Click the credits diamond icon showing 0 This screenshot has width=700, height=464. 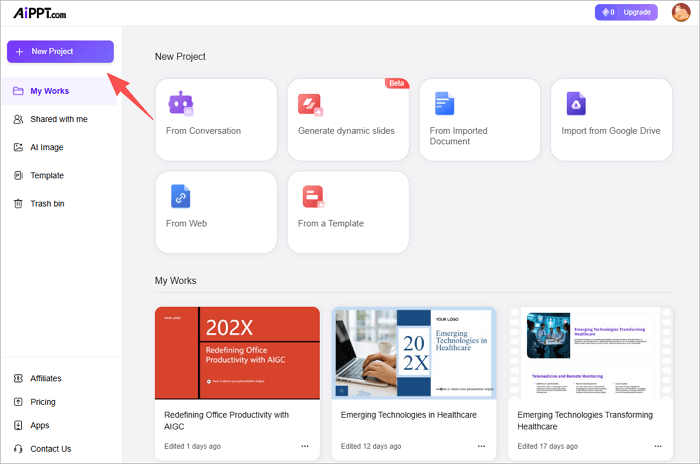(608, 12)
